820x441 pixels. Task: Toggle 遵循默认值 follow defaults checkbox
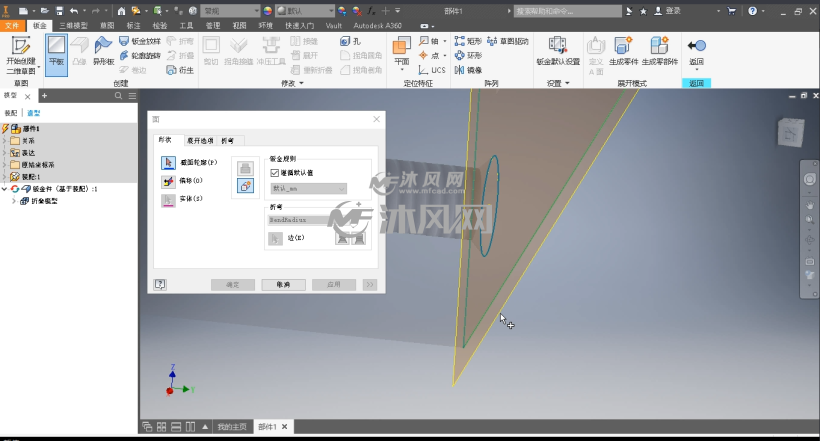click(x=275, y=173)
